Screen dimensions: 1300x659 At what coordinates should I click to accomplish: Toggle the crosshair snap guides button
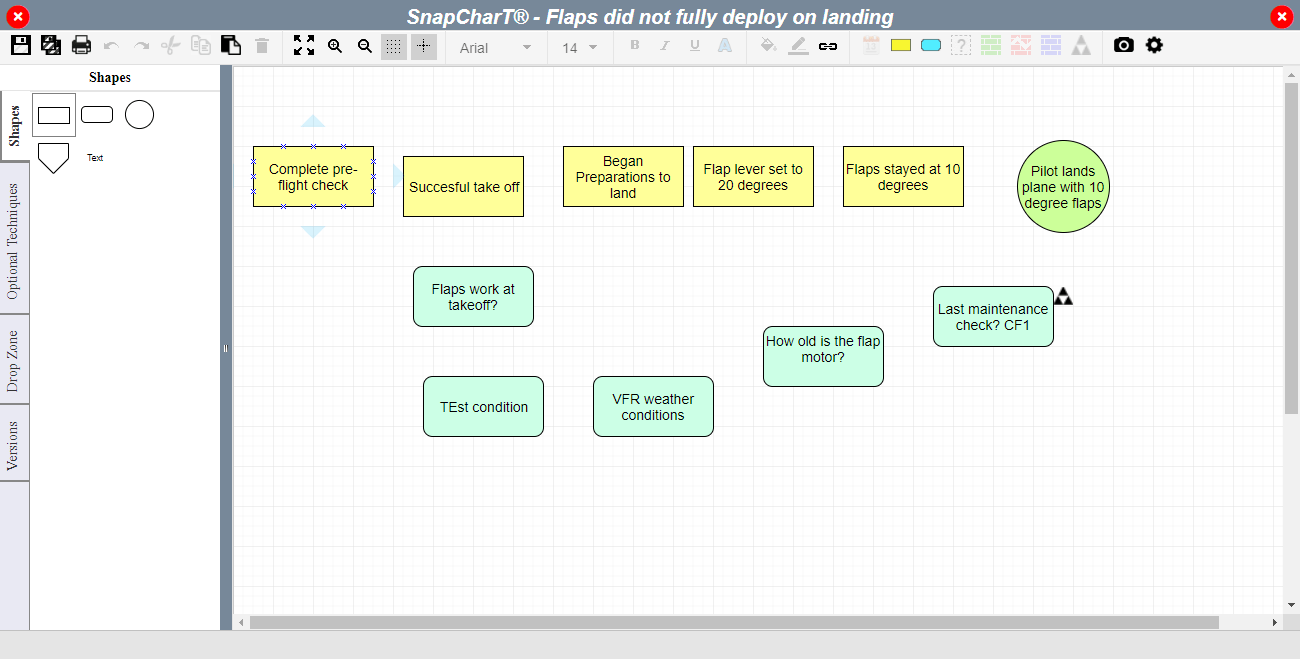pyautogui.click(x=424, y=46)
